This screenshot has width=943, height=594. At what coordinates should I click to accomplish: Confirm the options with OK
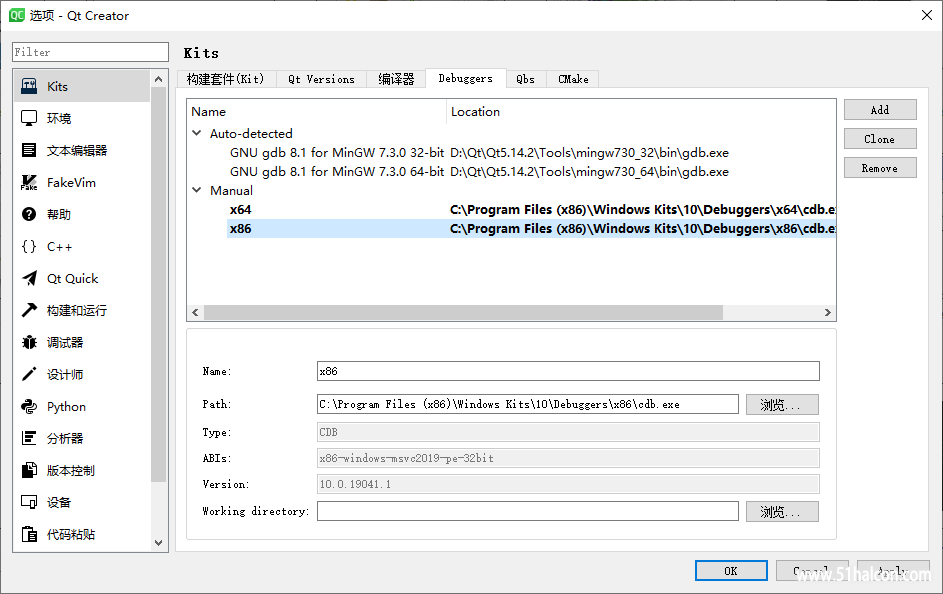731,571
